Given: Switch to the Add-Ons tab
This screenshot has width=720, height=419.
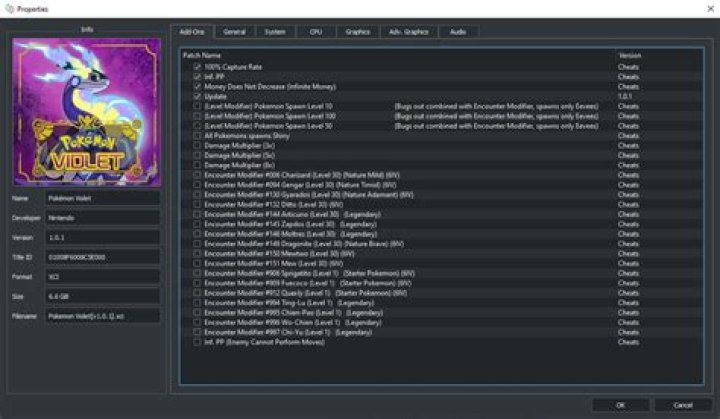Looking at the screenshot, I should tap(192, 32).
